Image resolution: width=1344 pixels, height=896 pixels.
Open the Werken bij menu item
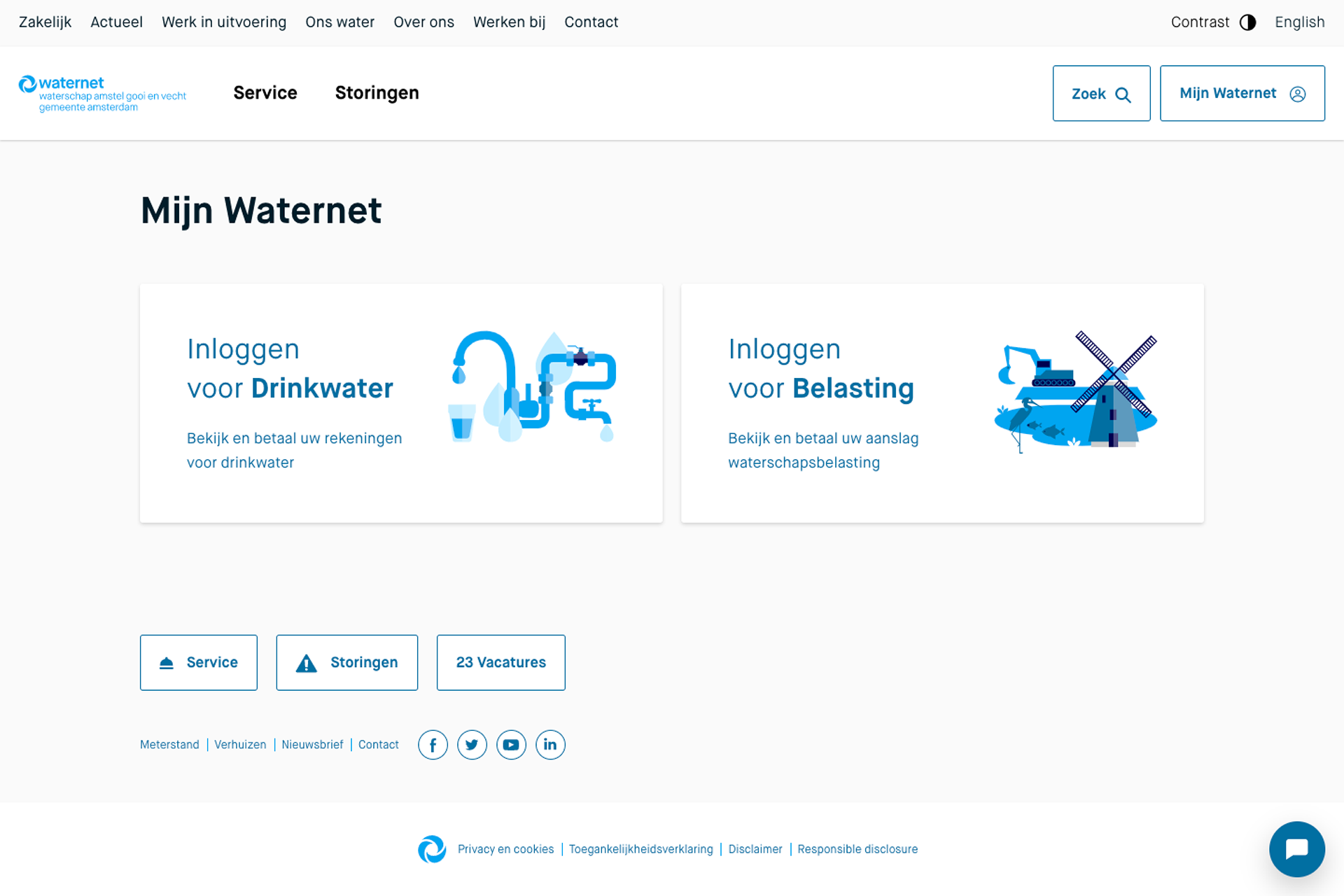coord(509,22)
